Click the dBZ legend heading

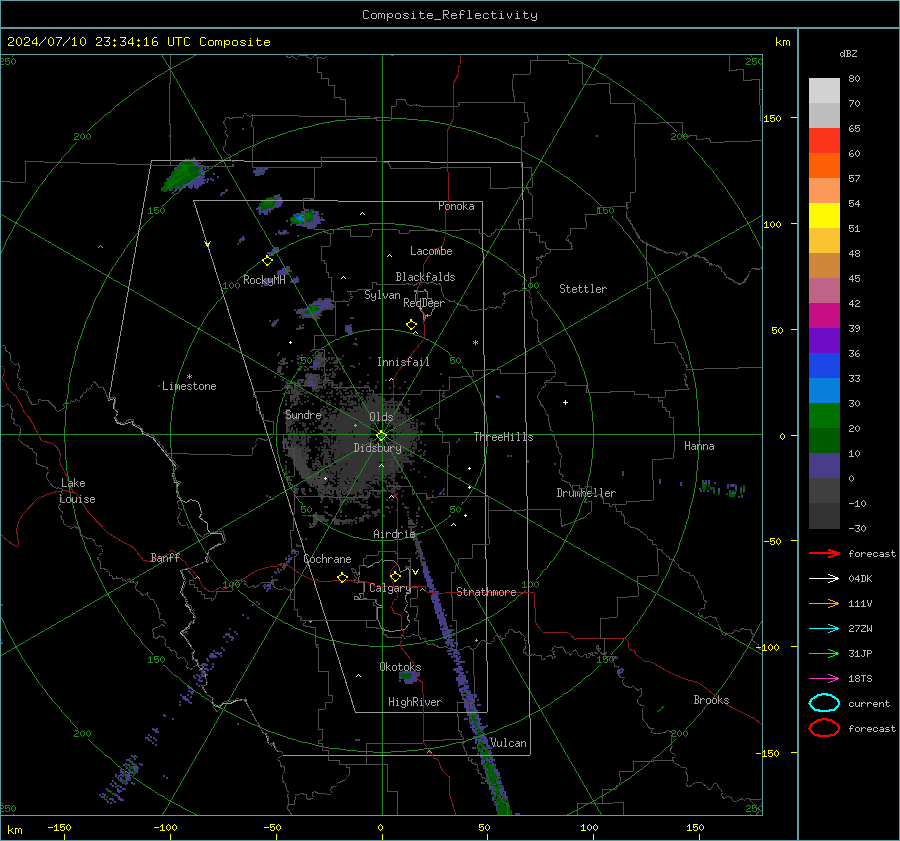[848, 54]
